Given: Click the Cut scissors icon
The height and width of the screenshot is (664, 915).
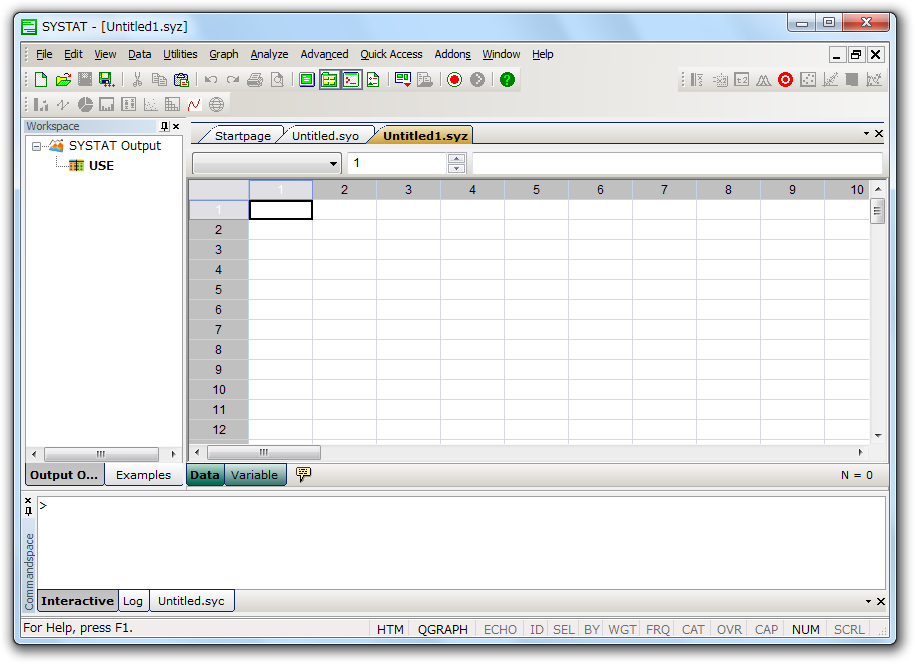Looking at the screenshot, I should (137, 79).
